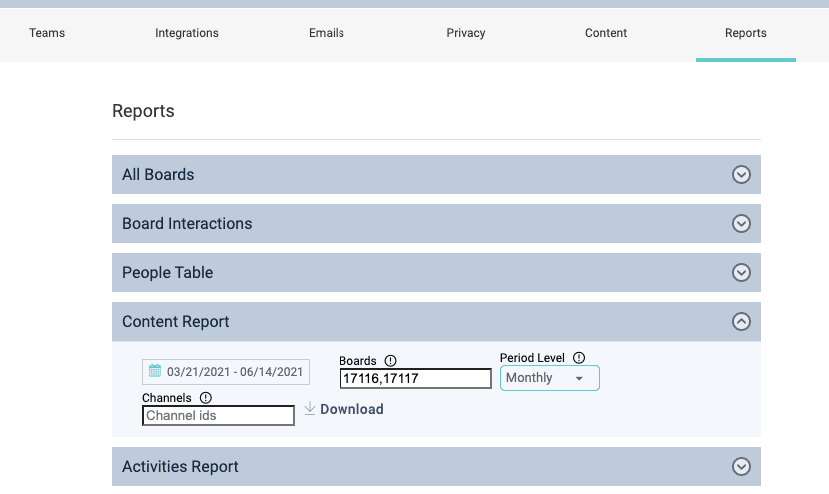Click the info icon next to Boards
This screenshot has height=494, width=829.
pos(391,361)
